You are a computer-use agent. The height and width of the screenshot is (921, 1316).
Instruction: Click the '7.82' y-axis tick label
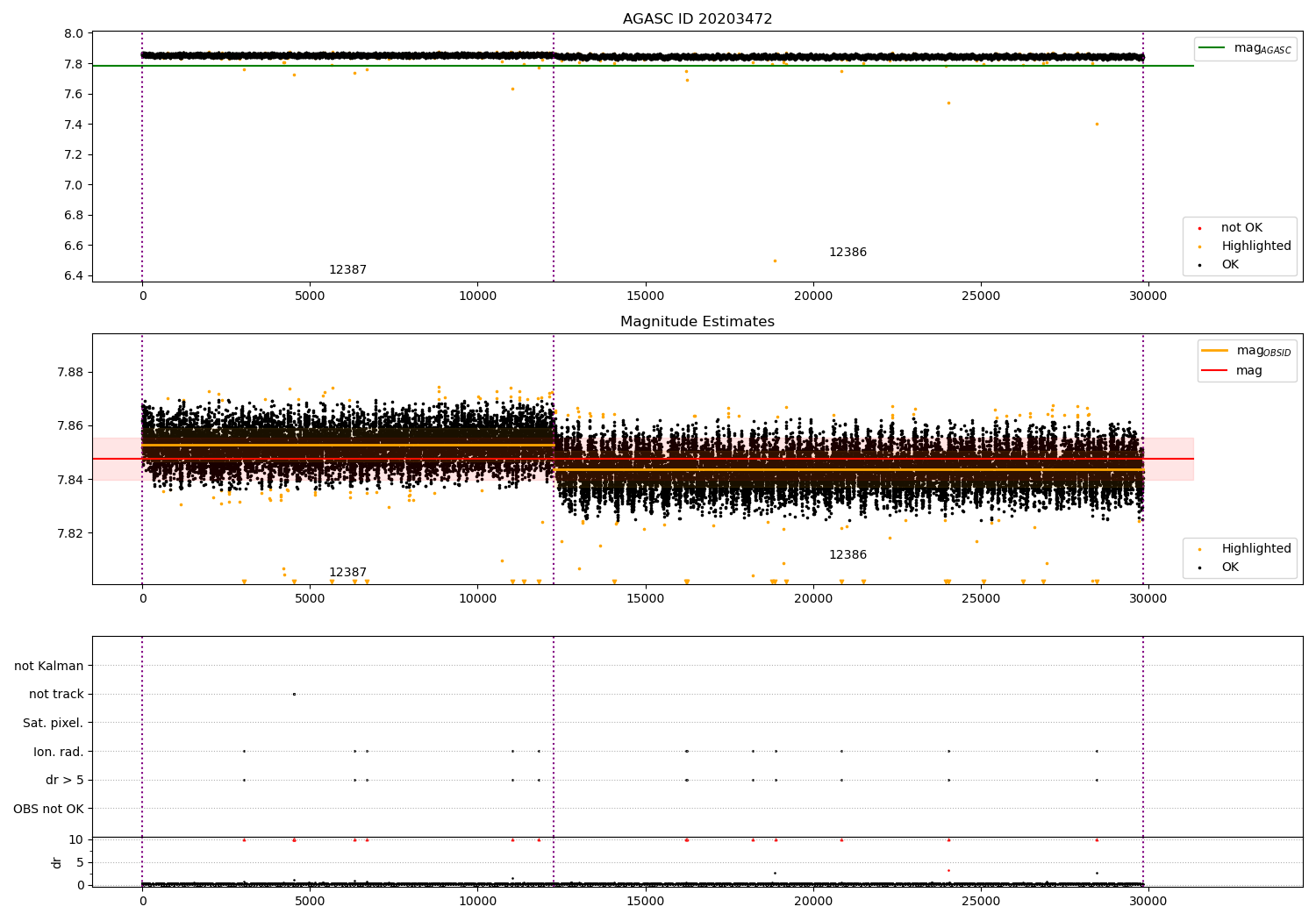[x=70, y=533]
